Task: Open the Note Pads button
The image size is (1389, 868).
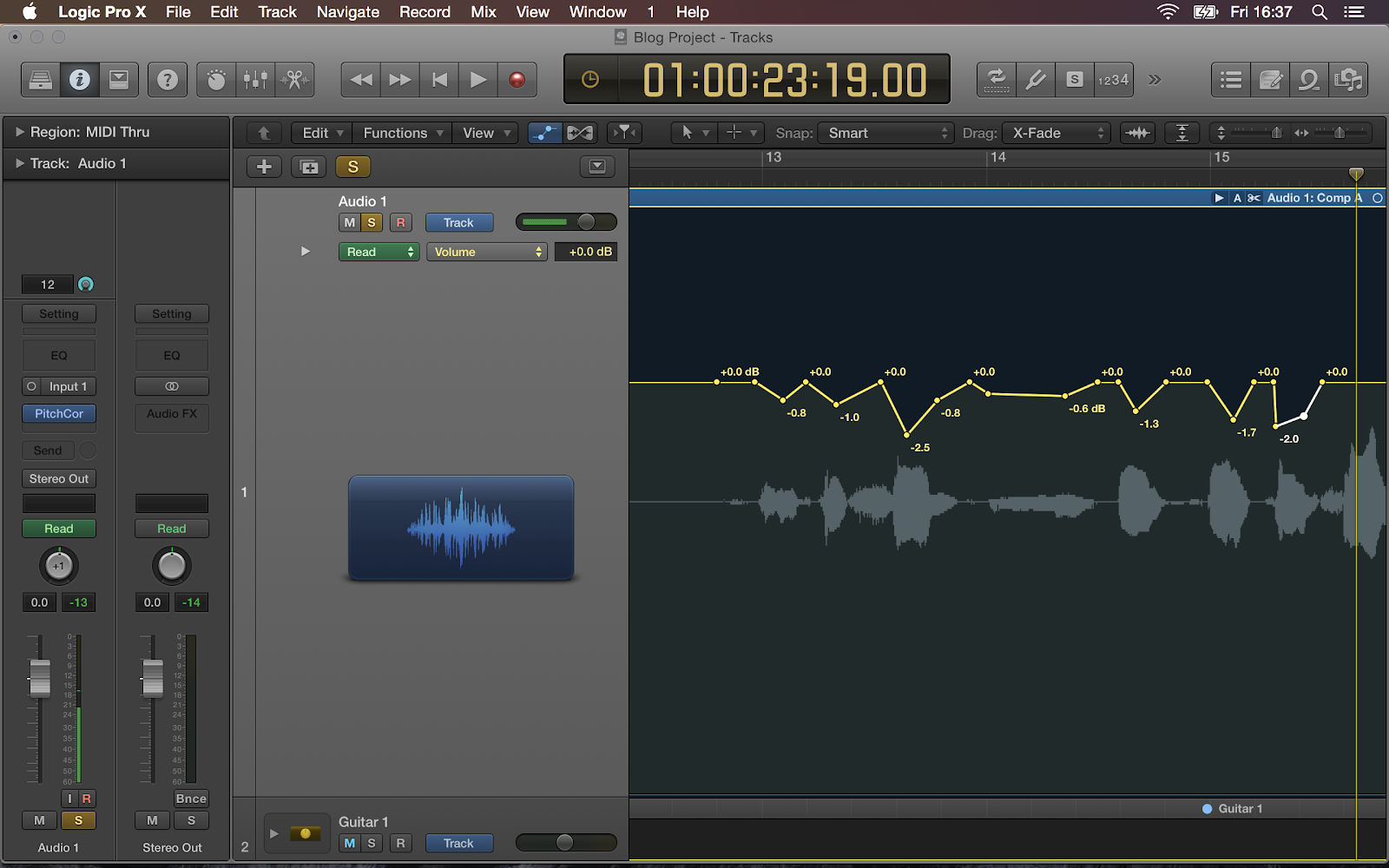Action: point(1270,80)
